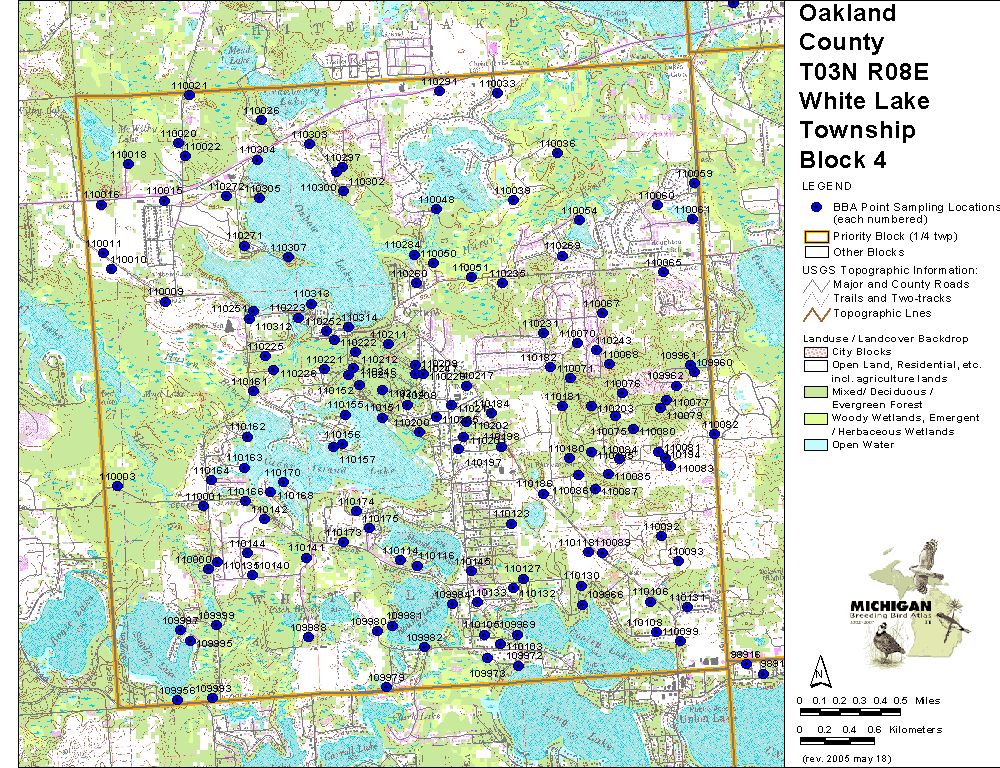
Task: Click sampling point 110003 near west edge
Action: (117, 488)
